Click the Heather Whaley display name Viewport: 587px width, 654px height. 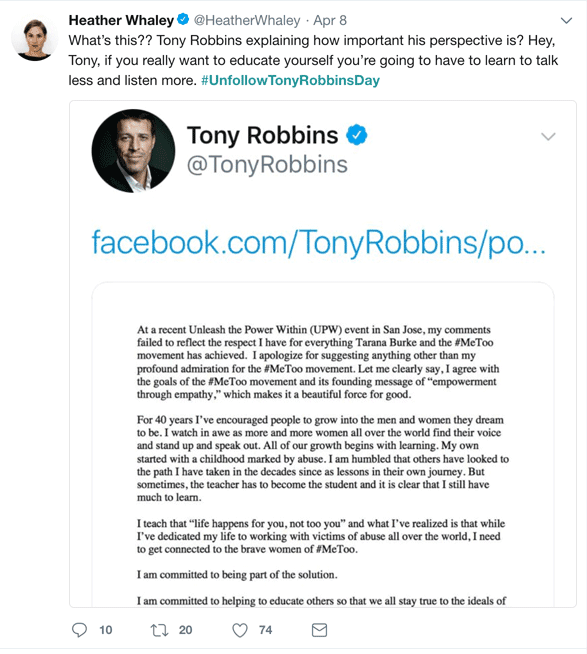click(121, 20)
